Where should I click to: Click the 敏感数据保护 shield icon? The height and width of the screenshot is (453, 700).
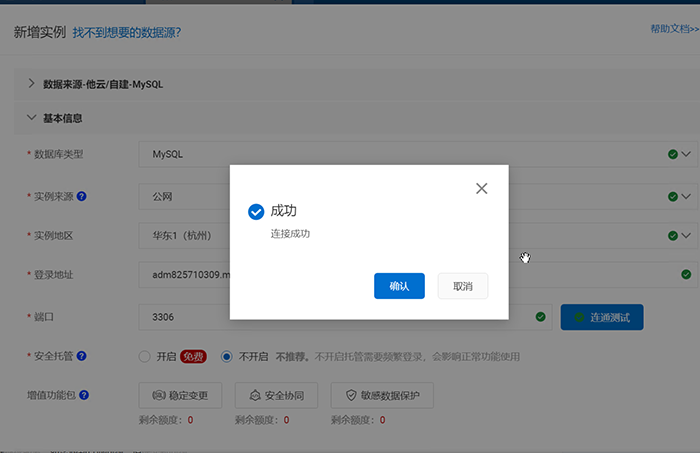[351, 395]
